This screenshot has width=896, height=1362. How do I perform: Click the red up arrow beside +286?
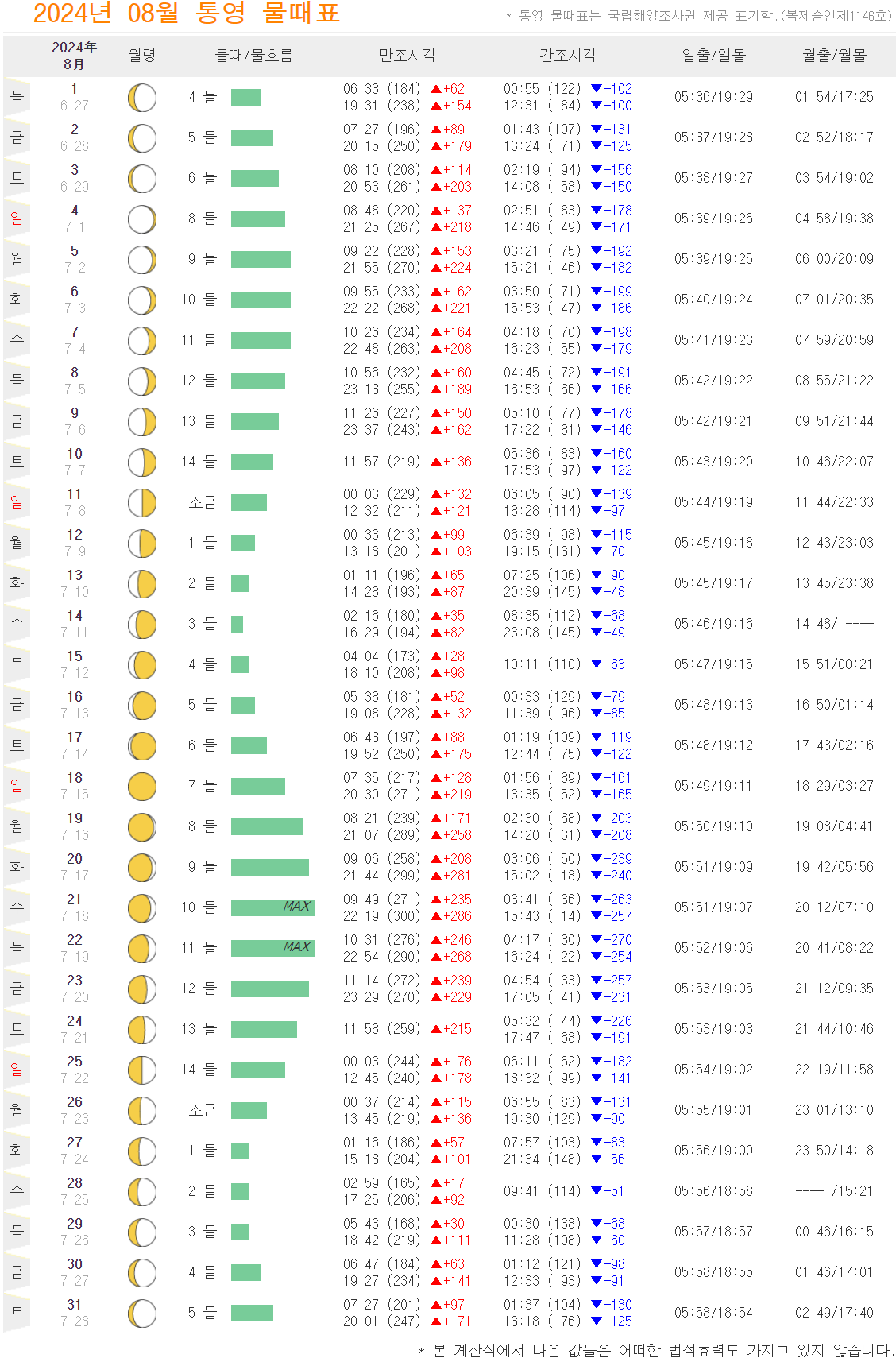(436, 917)
